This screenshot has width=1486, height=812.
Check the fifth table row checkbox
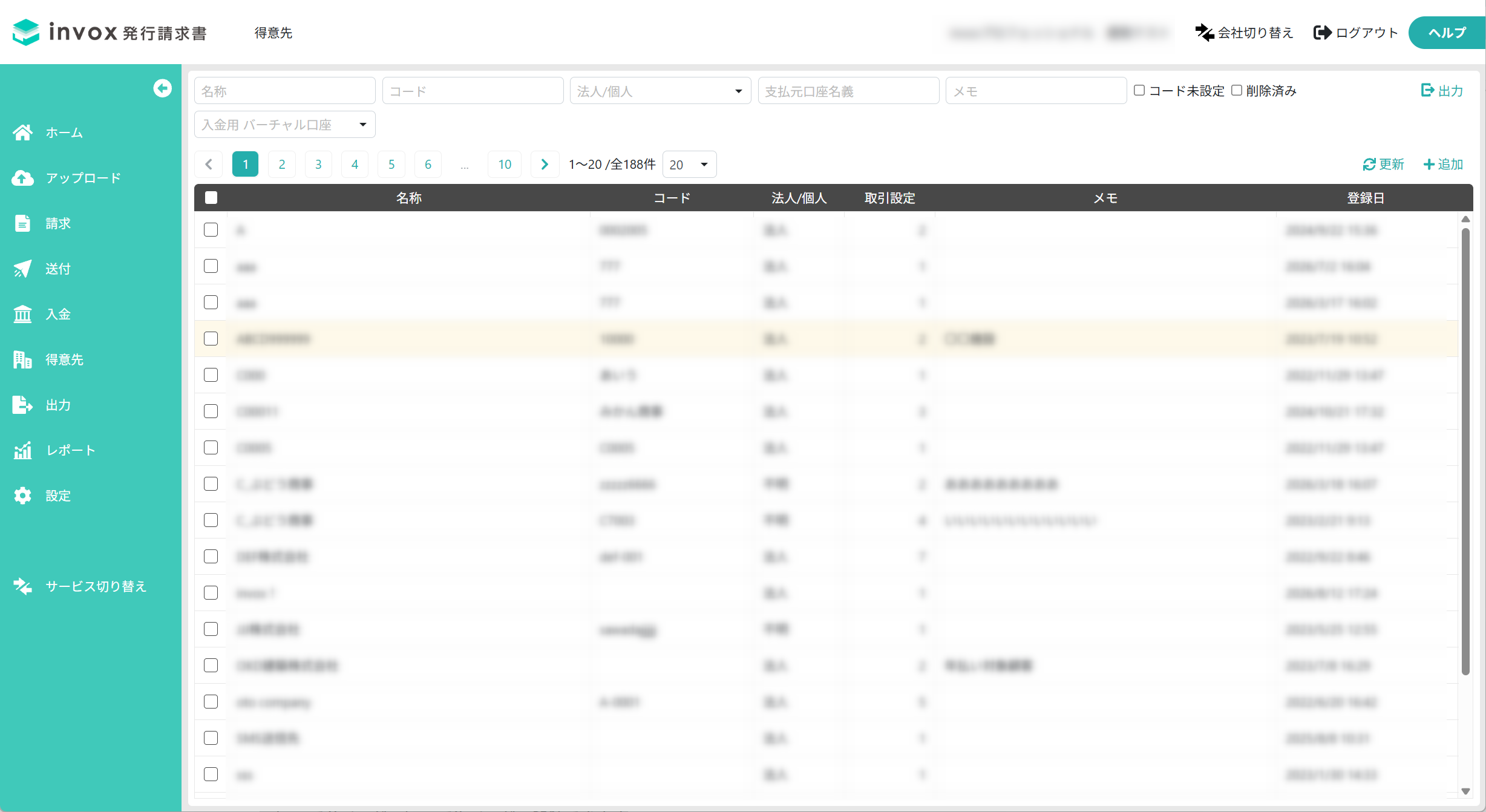[211, 375]
